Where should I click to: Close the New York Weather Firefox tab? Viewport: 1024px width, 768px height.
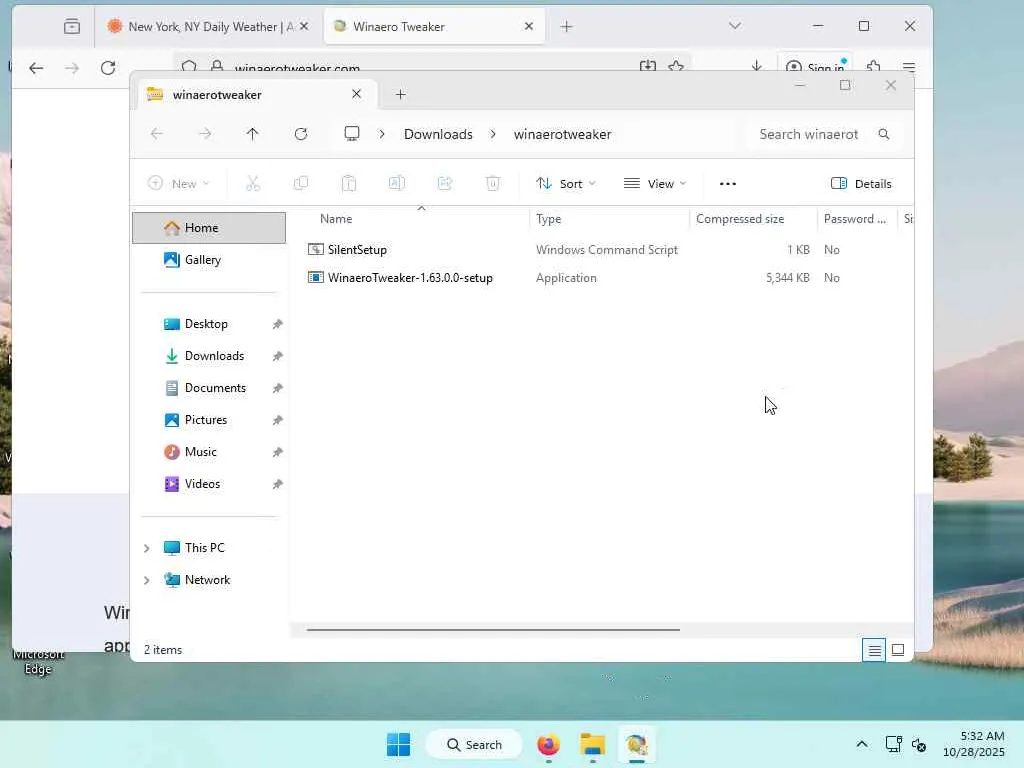[x=304, y=27]
